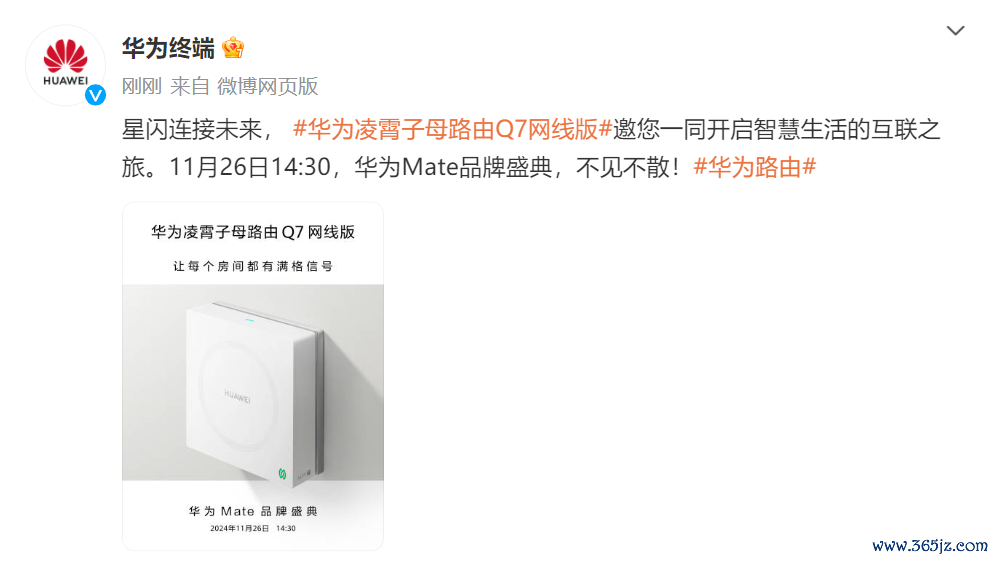Click the www.365jz.com watermark link

(930, 546)
